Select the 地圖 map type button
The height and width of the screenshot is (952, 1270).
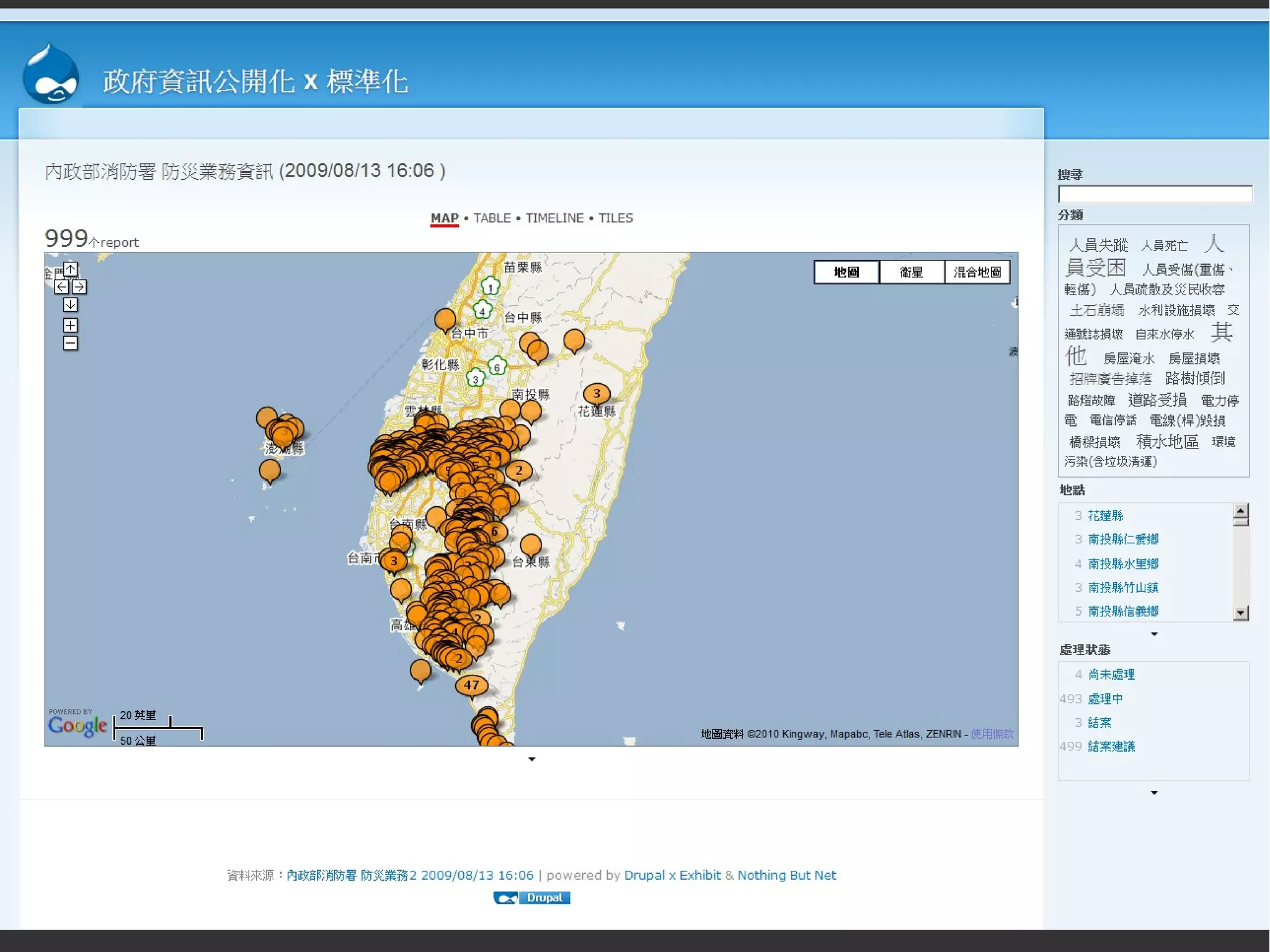846,272
